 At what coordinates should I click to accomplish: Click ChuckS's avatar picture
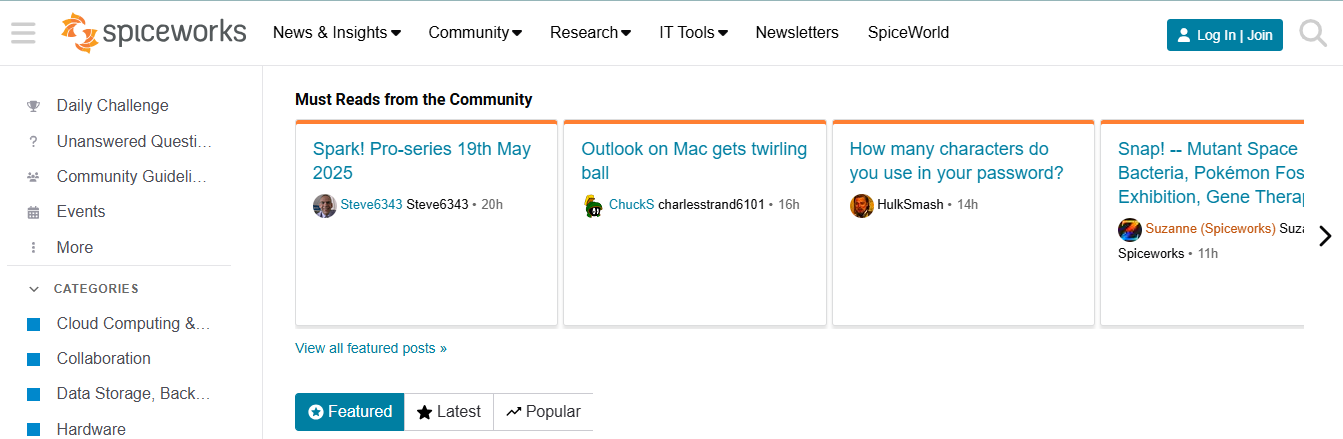click(x=593, y=205)
